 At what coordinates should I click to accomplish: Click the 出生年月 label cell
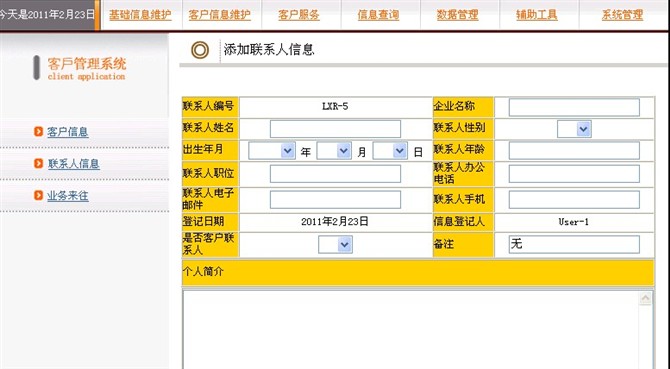click(210, 151)
